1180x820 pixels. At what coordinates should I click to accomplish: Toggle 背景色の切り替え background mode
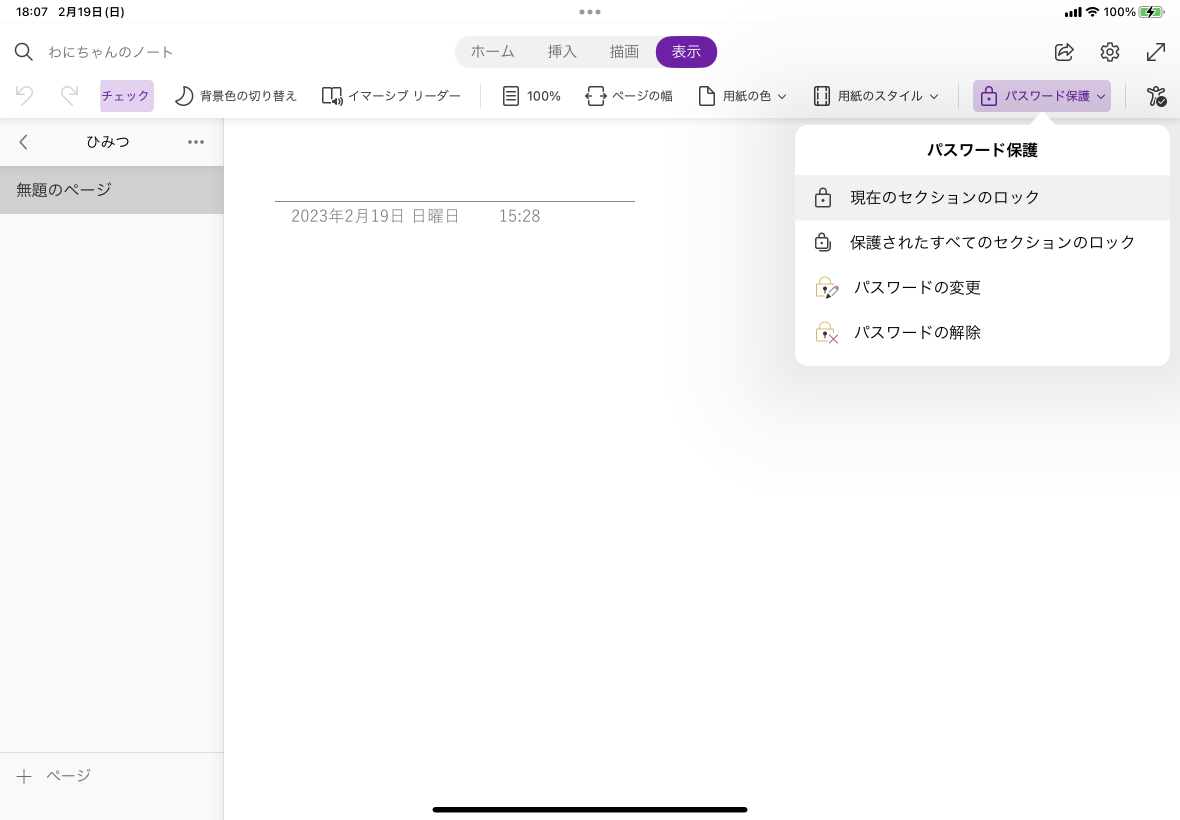coord(236,96)
